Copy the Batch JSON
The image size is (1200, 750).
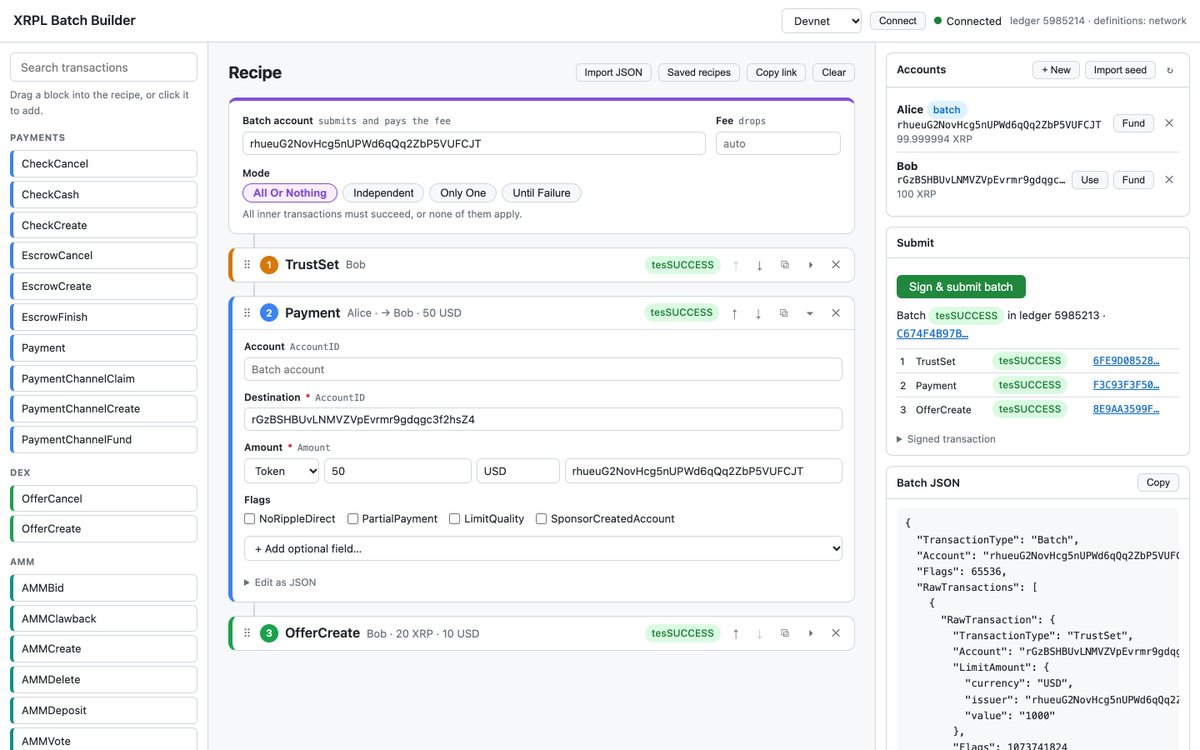(1158, 483)
